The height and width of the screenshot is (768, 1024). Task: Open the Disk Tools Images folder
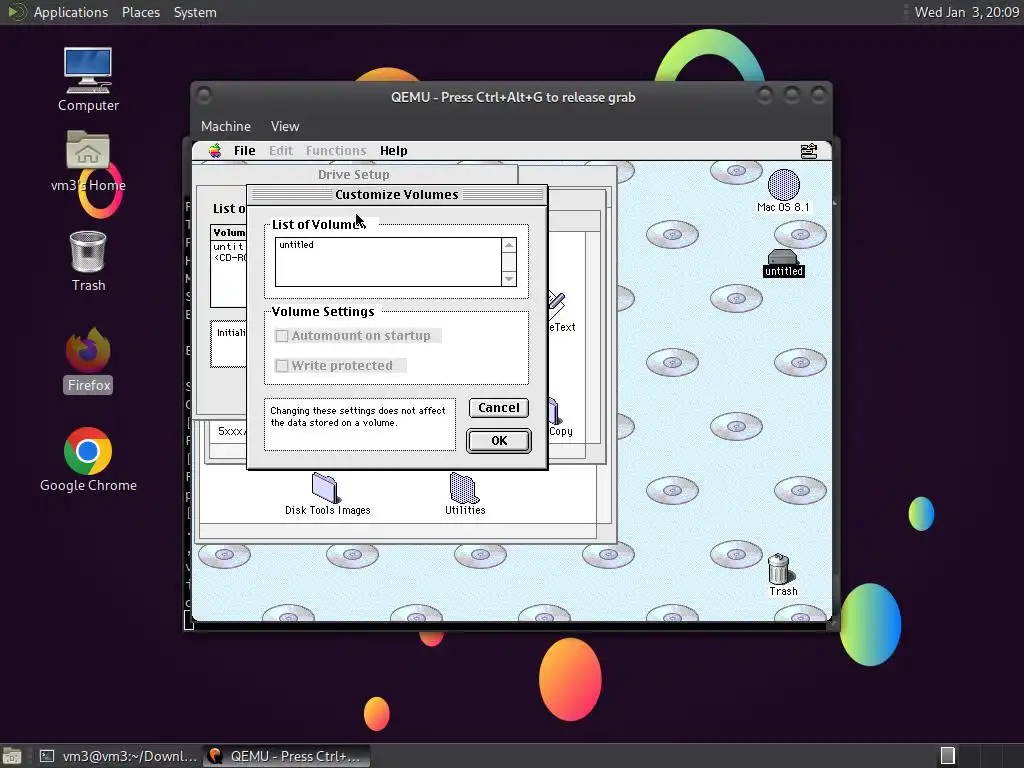coord(325,488)
